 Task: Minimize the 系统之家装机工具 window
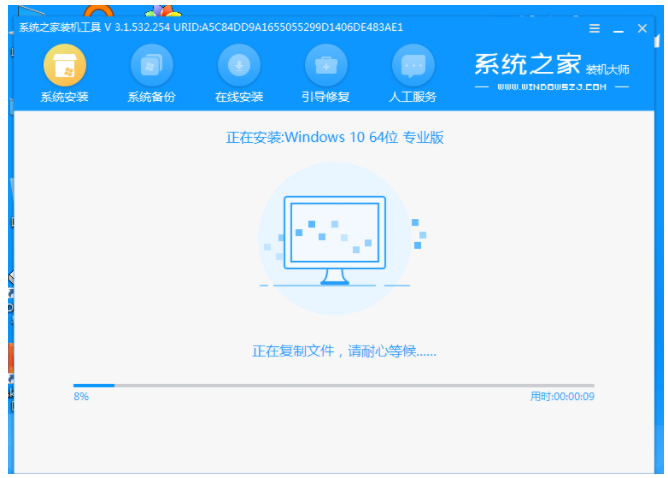click(618, 29)
